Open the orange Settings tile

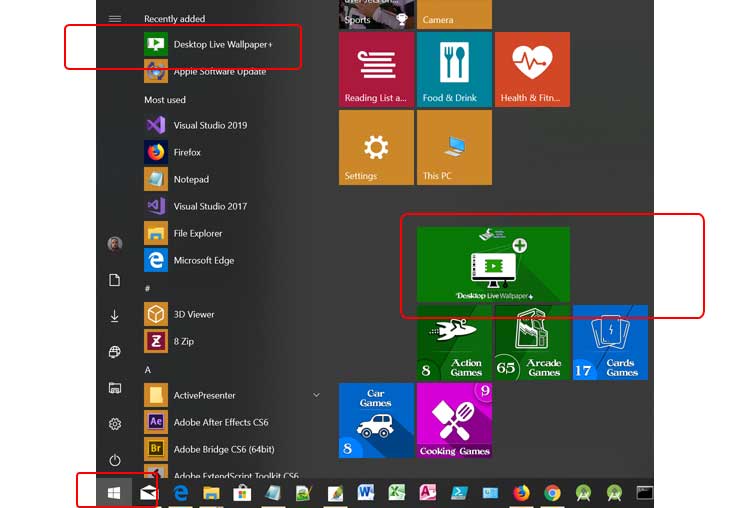[x=376, y=148]
